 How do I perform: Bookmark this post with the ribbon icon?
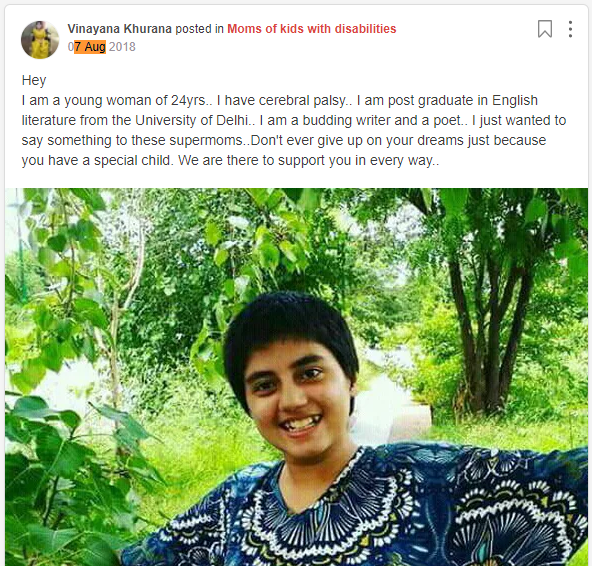point(544,29)
